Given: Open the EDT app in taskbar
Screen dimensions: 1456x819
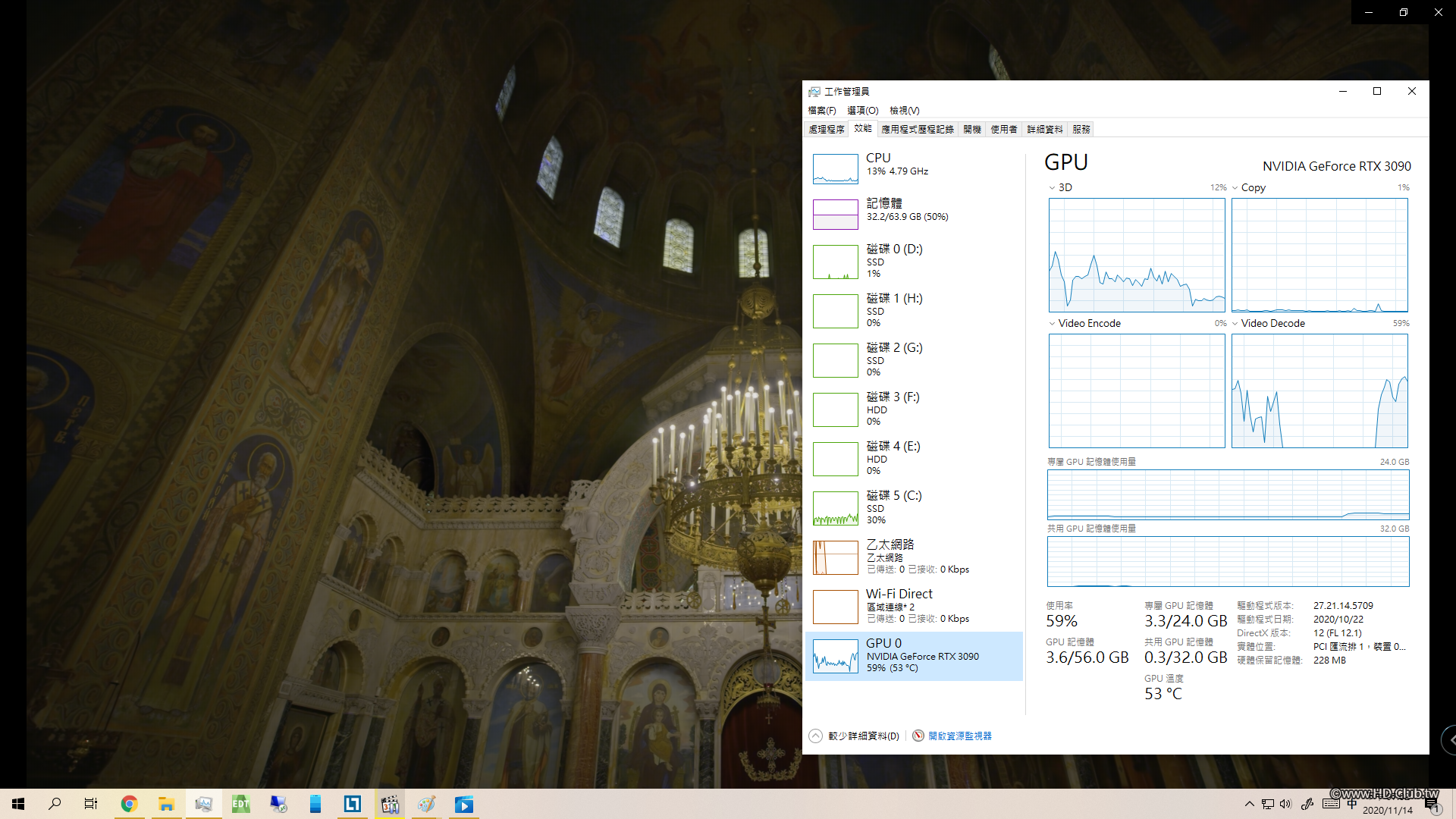Looking at the screenshot, I should [x=240, y=804].
